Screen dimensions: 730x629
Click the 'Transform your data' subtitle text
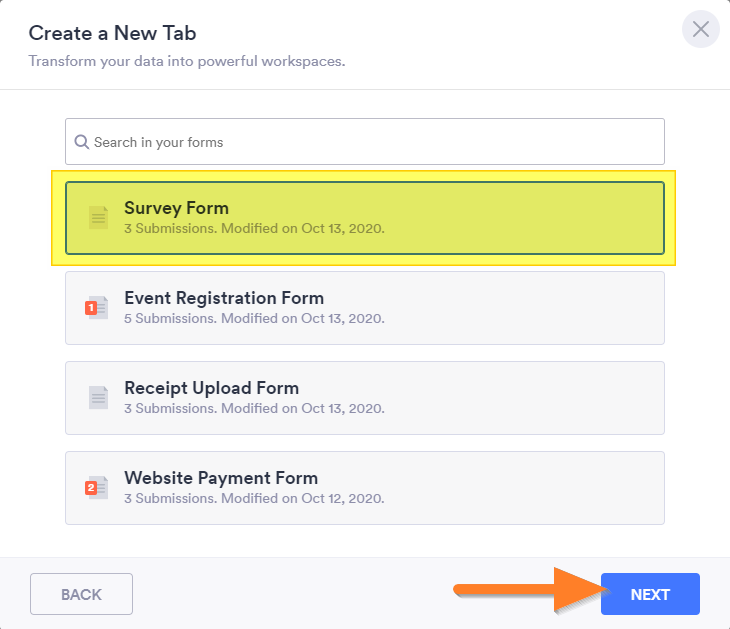click(186, 61)
